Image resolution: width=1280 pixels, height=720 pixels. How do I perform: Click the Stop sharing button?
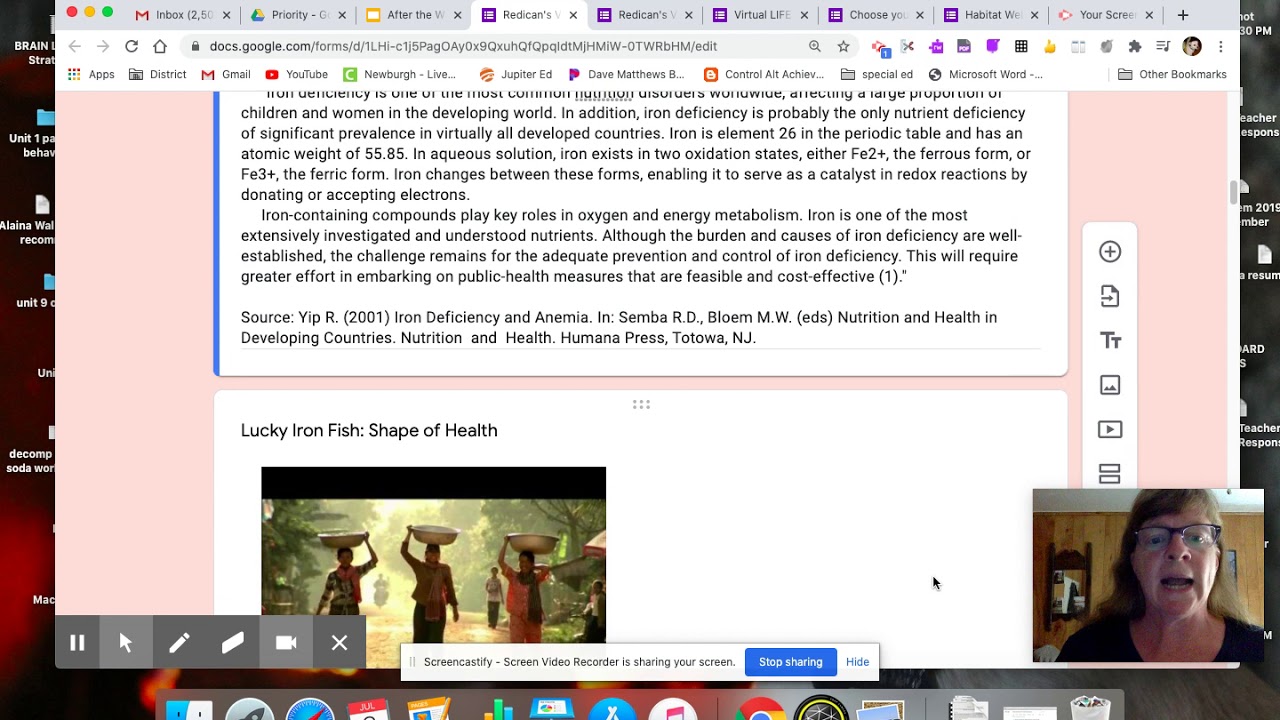(x=790, y=662)
